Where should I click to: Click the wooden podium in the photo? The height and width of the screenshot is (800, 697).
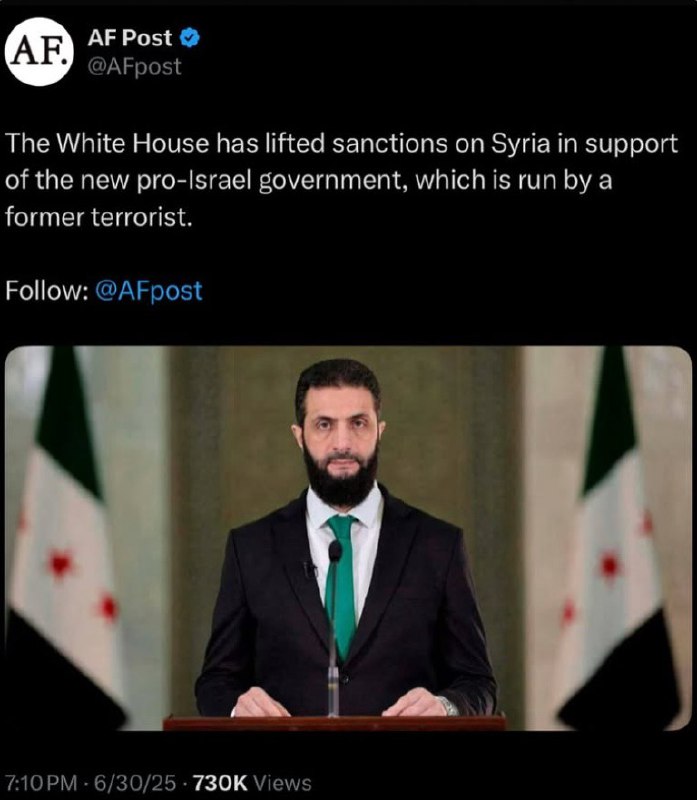coord(334,723)
